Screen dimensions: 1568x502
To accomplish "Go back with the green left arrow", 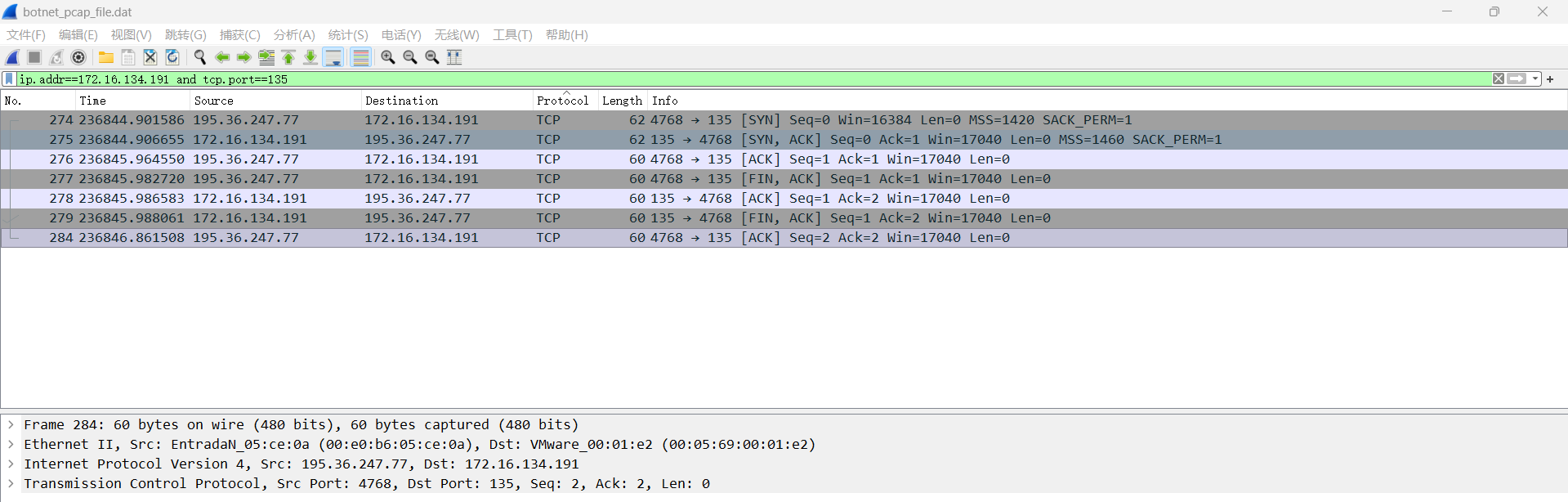I will point(221,57).
